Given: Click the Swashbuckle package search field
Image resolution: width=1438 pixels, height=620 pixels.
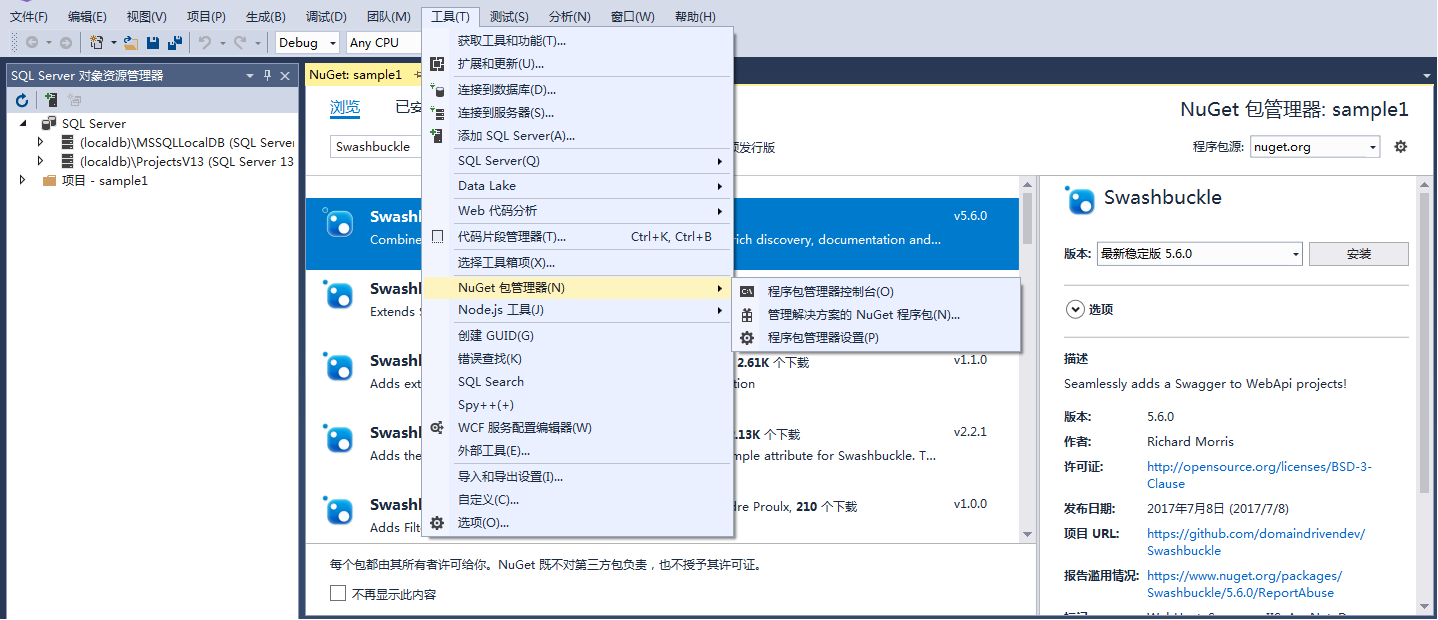Looking at the screenshot, I should click(378, 147).
